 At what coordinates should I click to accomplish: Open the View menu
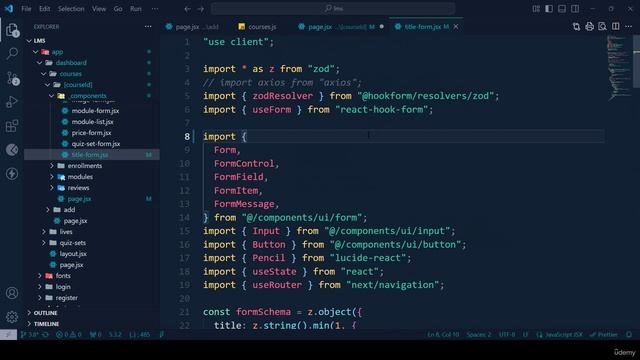click(99, 9)
